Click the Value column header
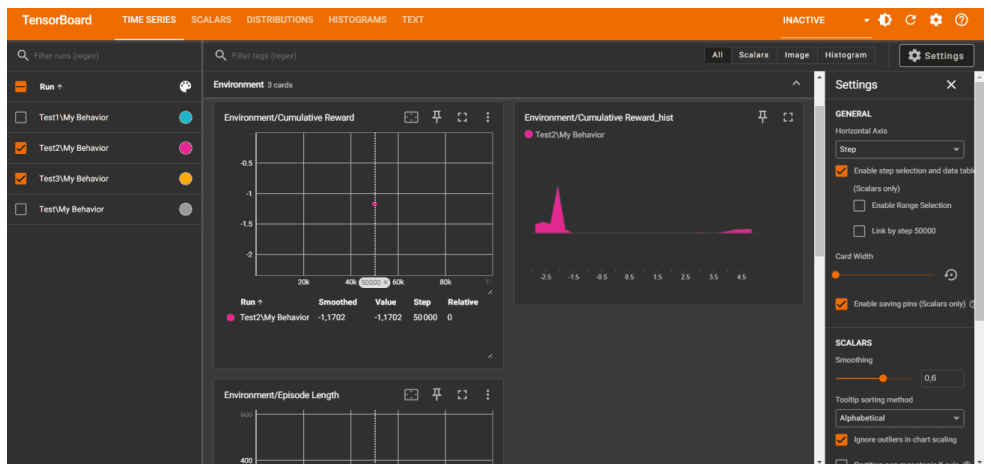This screenshot has height=469, width=991. pyautogui.click(x=386, y=302)
